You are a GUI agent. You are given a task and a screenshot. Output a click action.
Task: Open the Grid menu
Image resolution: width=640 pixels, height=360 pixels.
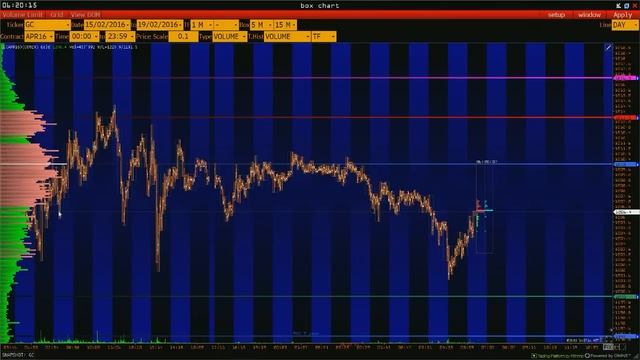[x=57, y=15]
